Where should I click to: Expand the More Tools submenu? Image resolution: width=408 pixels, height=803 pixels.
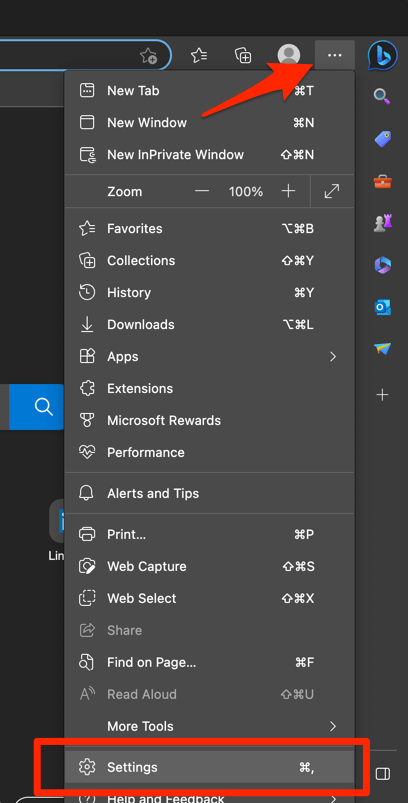[x=209, y=726]
